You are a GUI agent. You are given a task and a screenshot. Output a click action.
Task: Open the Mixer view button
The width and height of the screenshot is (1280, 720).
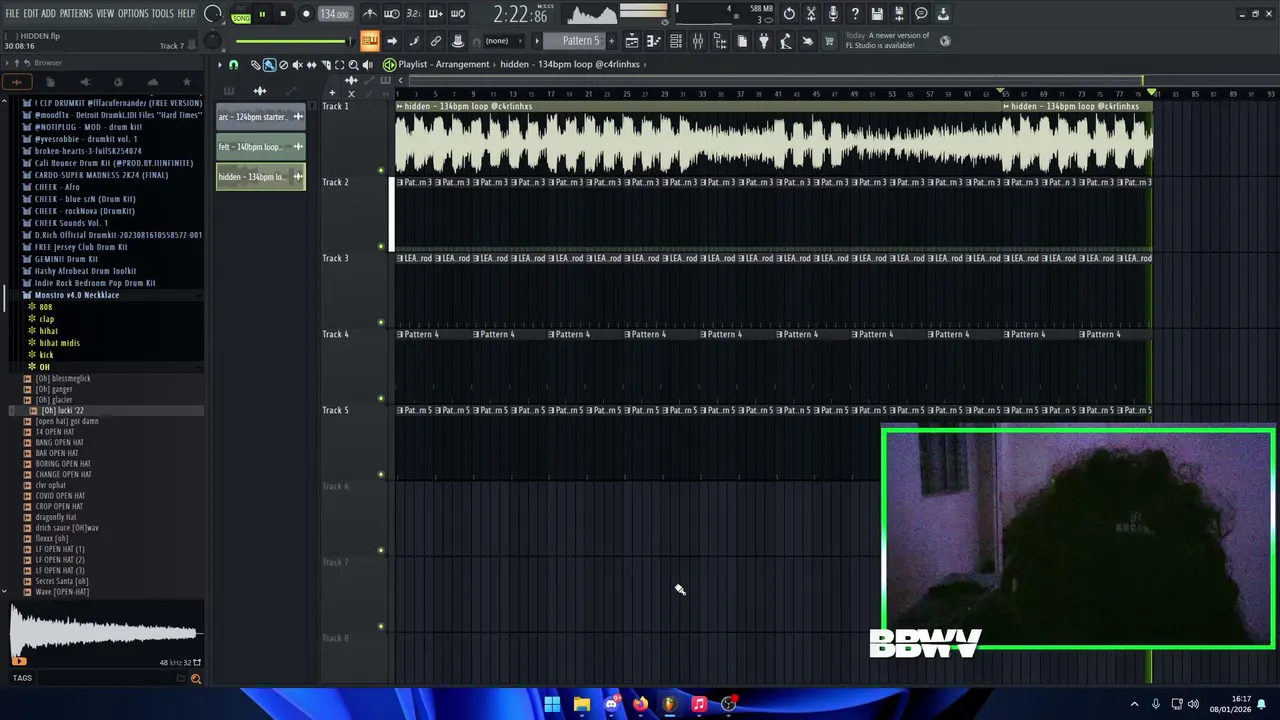coord(697,41)
